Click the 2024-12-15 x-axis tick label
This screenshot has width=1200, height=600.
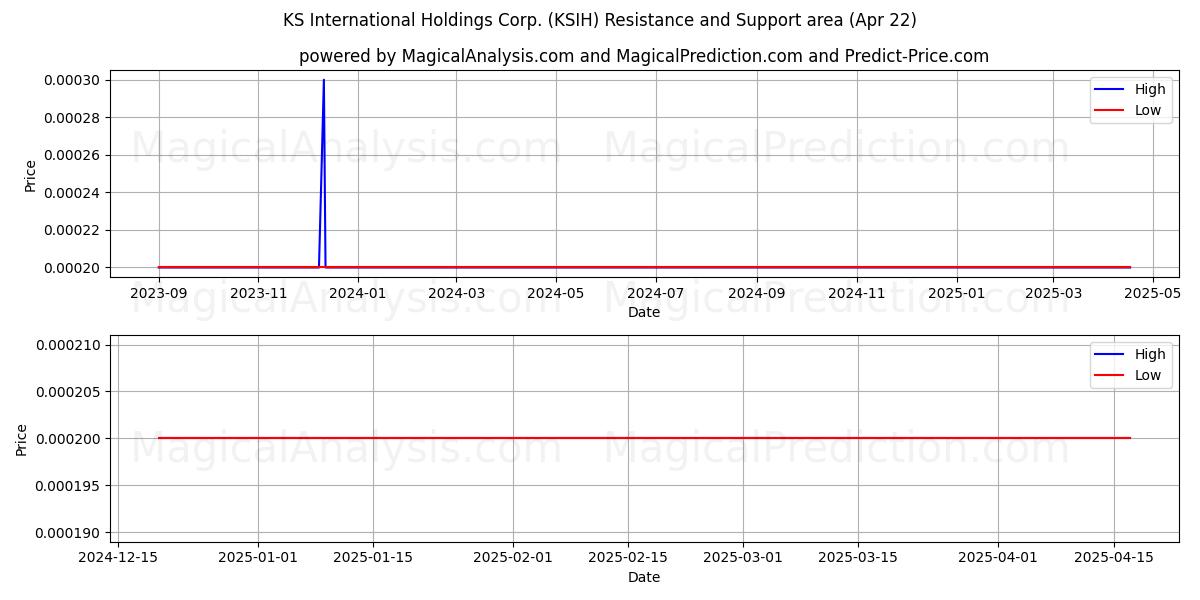118,558
